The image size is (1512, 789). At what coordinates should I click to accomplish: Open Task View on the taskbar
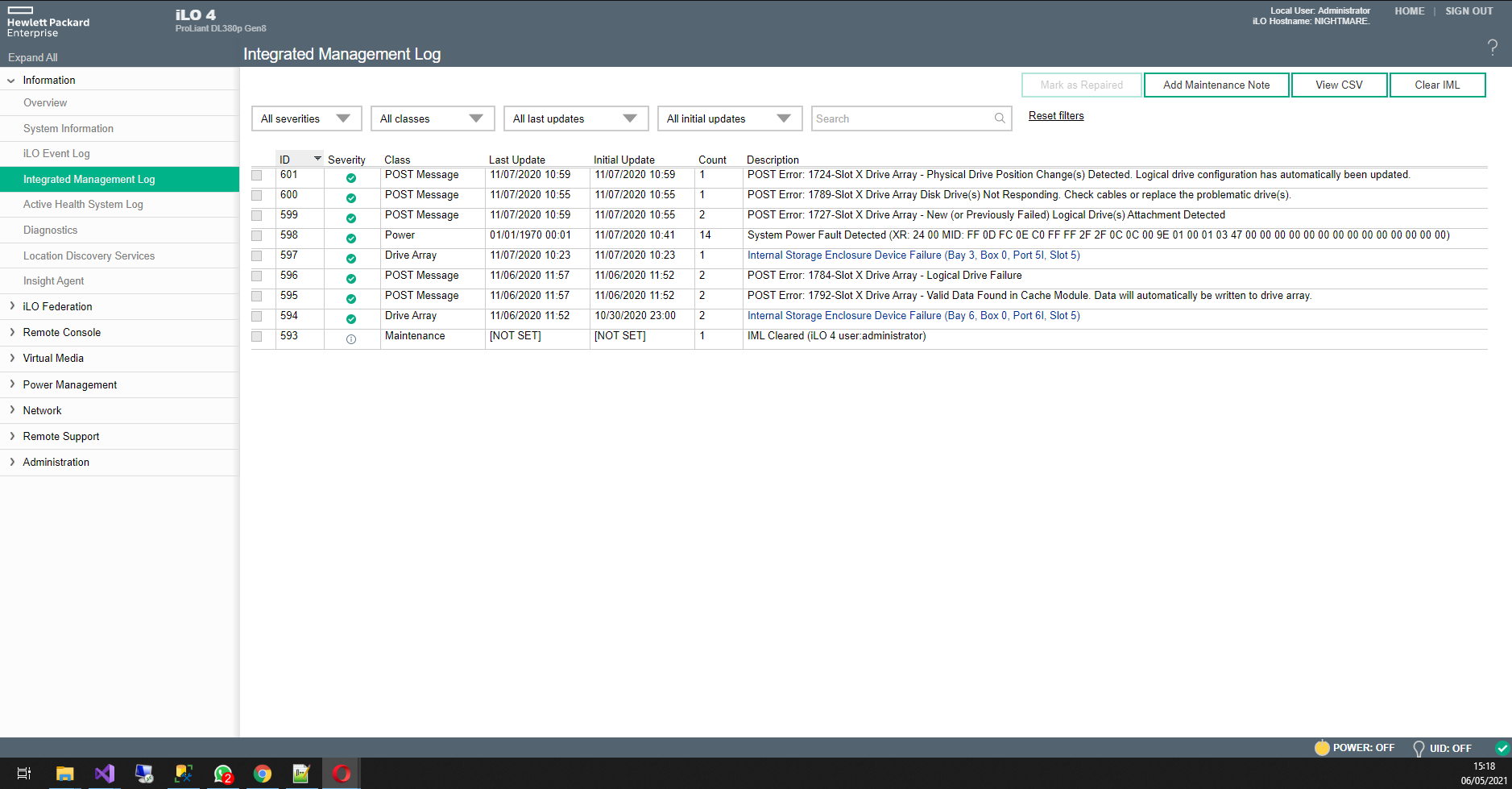[x=24, y=774]
